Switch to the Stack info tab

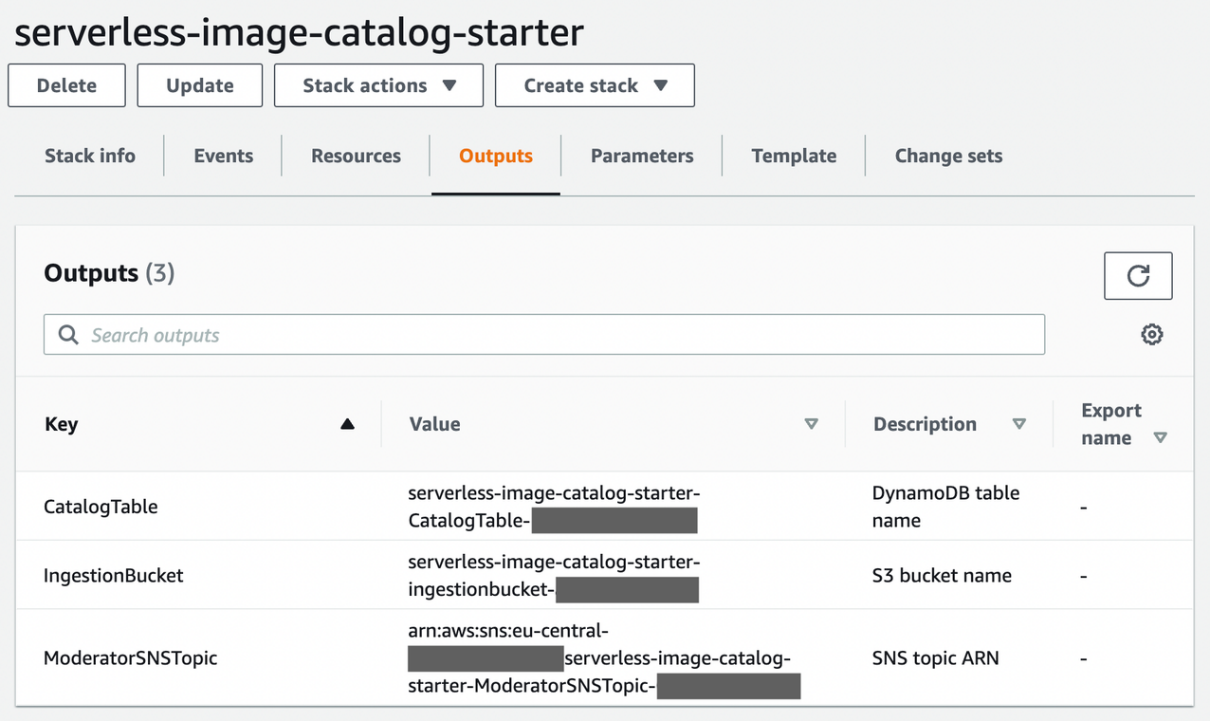[x=90, y=156]
